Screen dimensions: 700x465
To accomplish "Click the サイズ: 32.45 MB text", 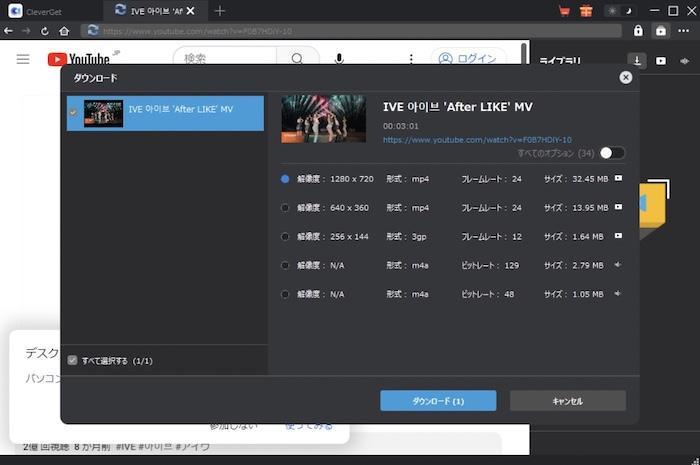I will coord(576,179).
